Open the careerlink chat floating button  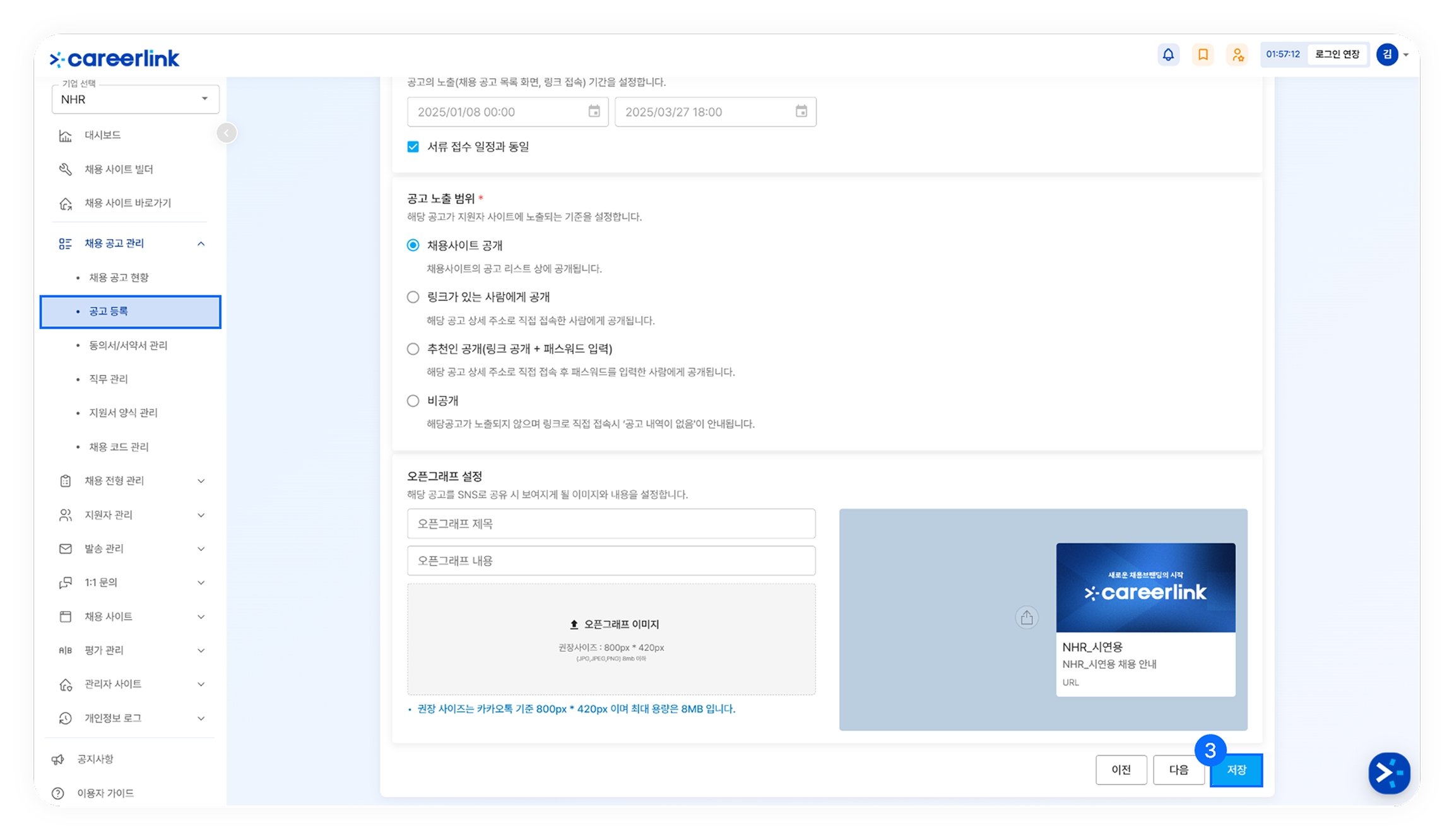(x=1389, y=772)
